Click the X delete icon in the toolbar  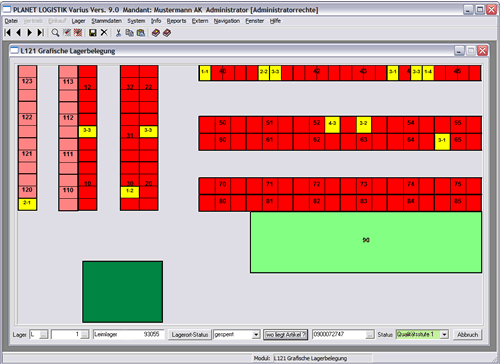104,32
